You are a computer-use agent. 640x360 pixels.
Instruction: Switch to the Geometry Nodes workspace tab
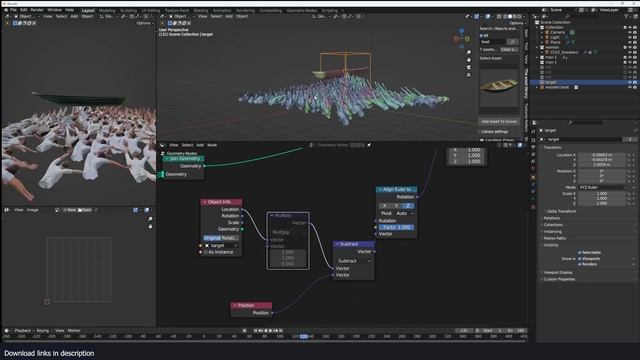tap(302, 11)
